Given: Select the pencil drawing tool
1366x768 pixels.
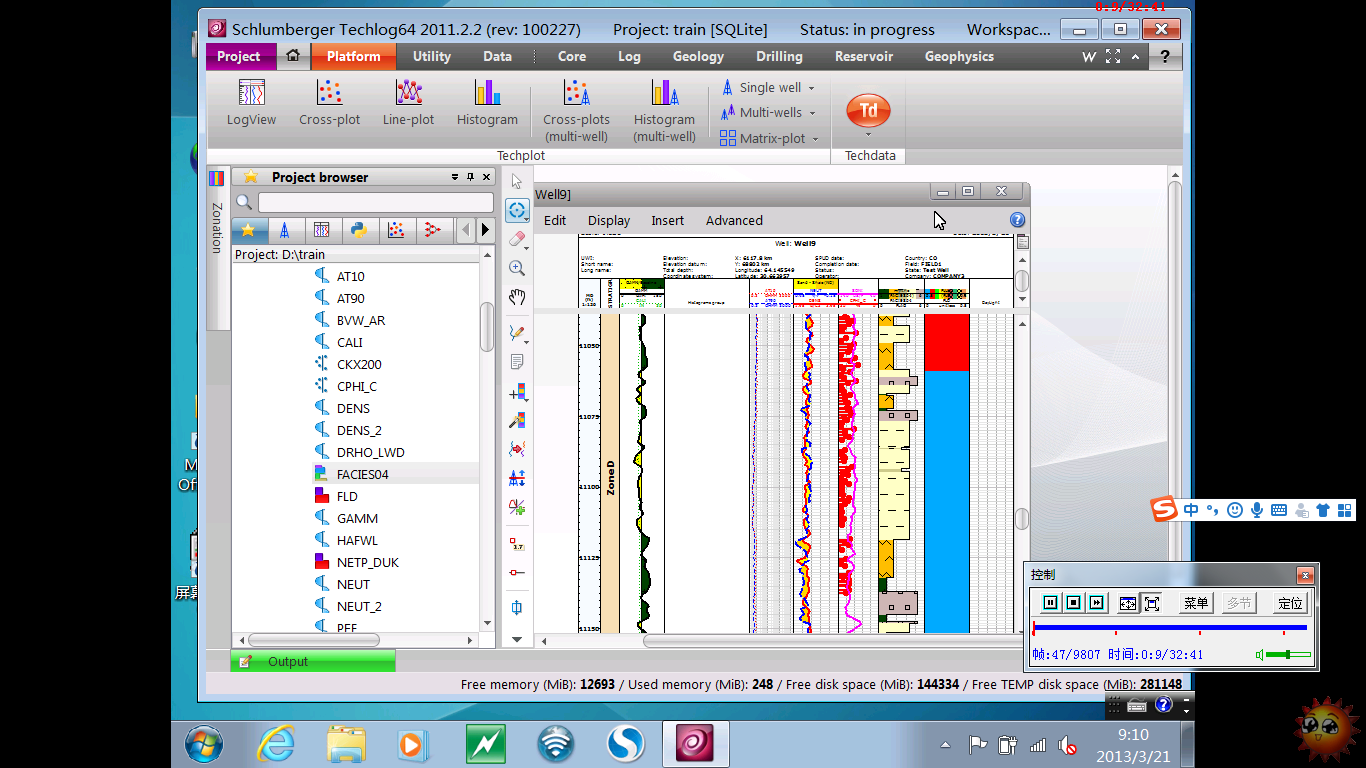Looking at the screenshot, I should (517, 332).
